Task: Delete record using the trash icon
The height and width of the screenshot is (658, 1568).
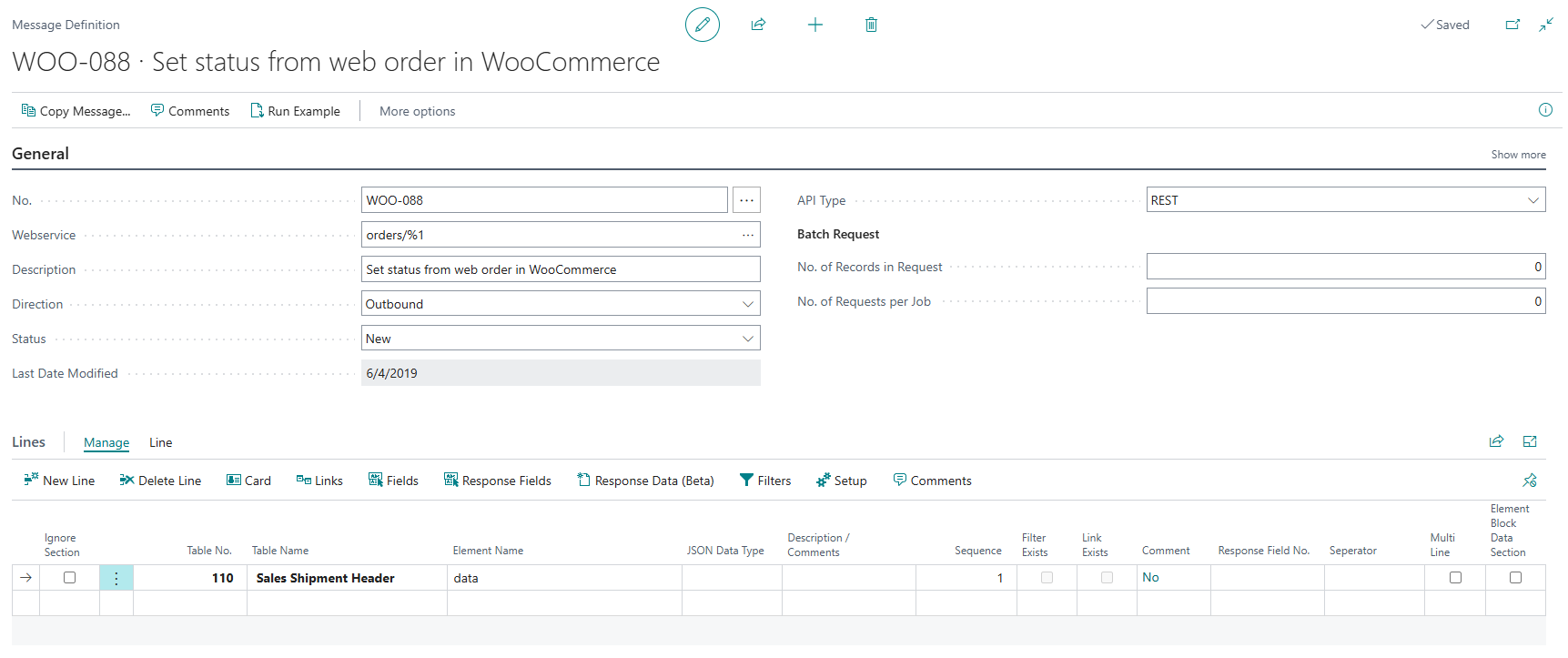Action: pyautogui.click(x=871, y=25)
